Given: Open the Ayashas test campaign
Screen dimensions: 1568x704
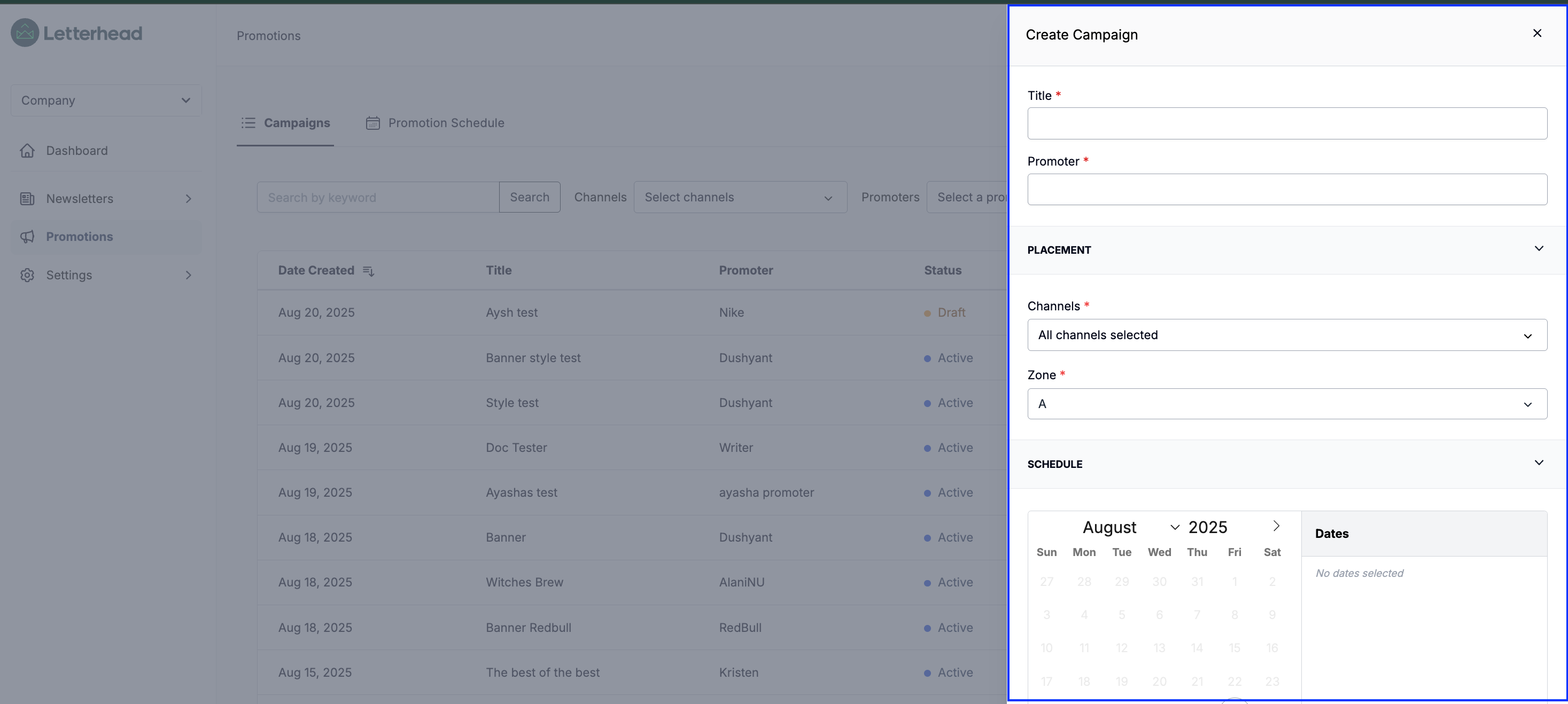Looking at the screenshot, I should 521,493.
